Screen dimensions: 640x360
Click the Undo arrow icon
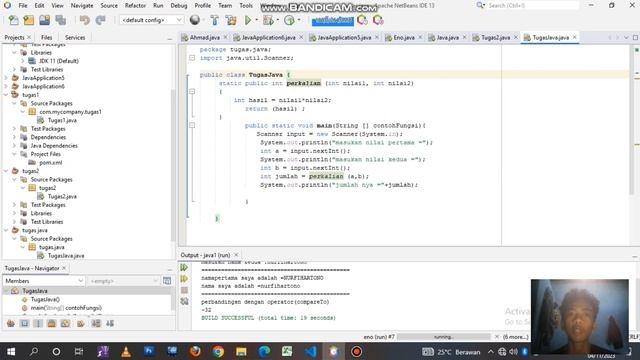(84, 20)
